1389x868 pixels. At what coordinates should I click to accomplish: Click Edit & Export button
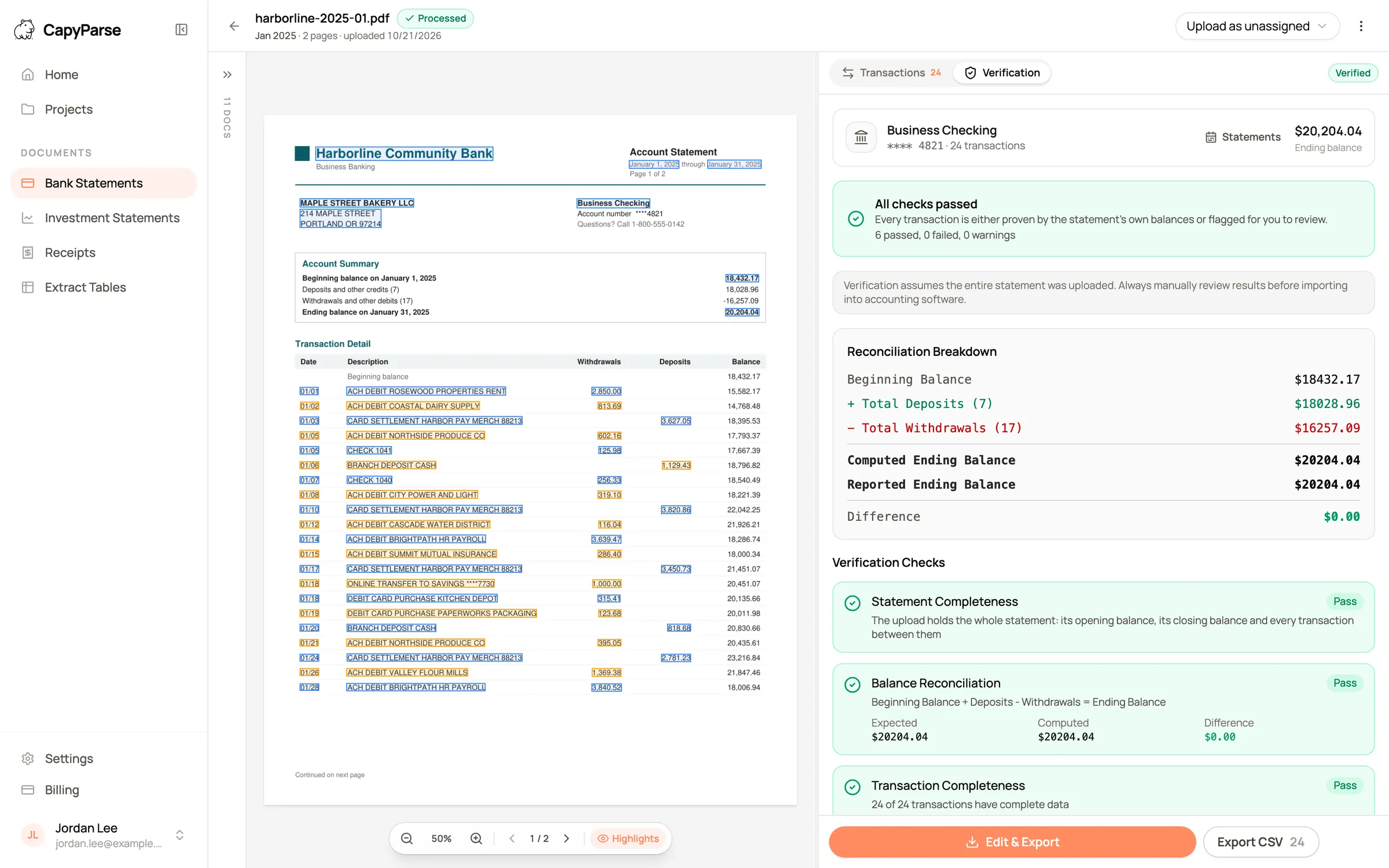coord(1012,842)
